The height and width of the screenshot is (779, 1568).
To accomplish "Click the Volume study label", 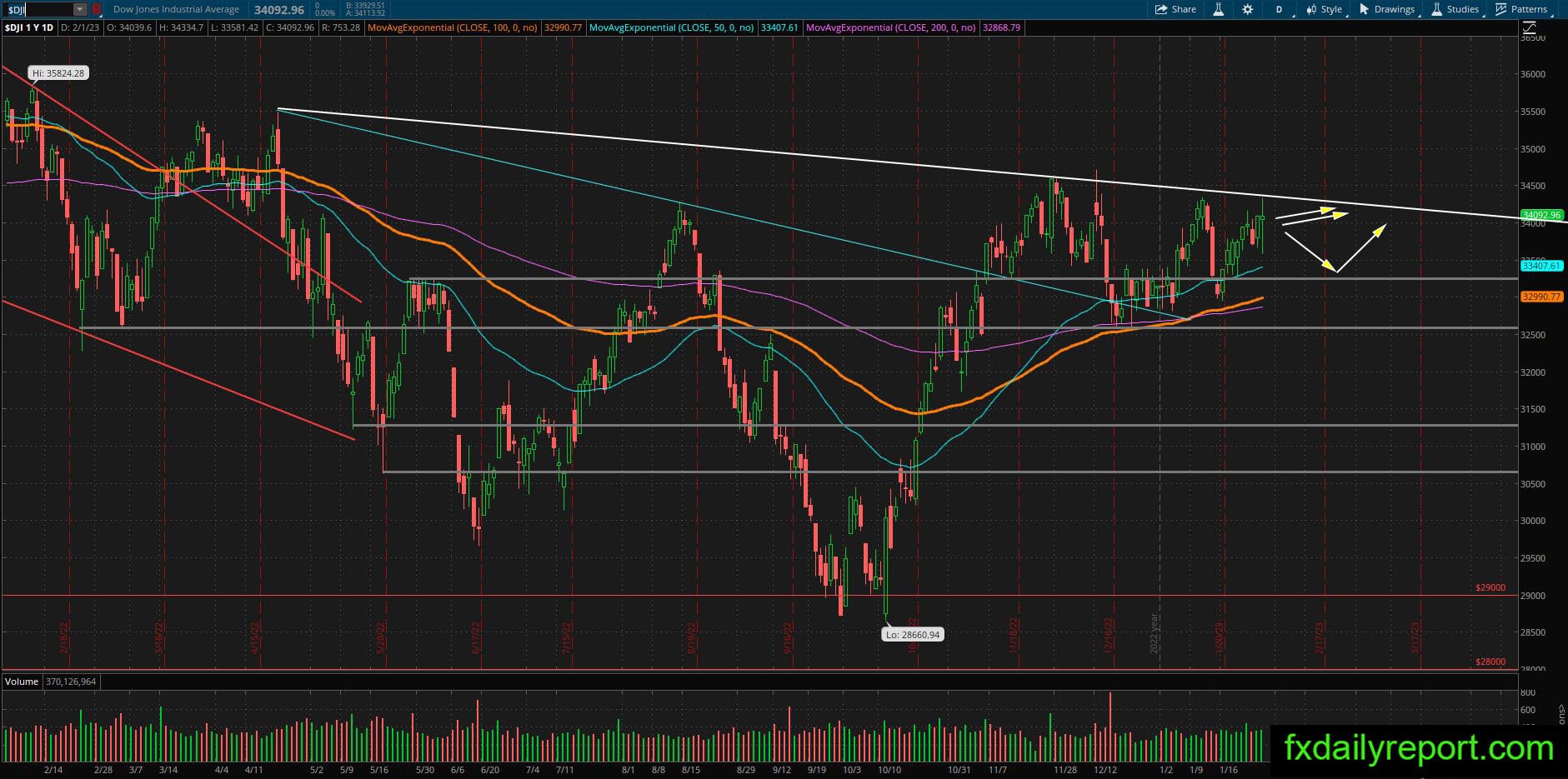I will [x=22, y=682].
